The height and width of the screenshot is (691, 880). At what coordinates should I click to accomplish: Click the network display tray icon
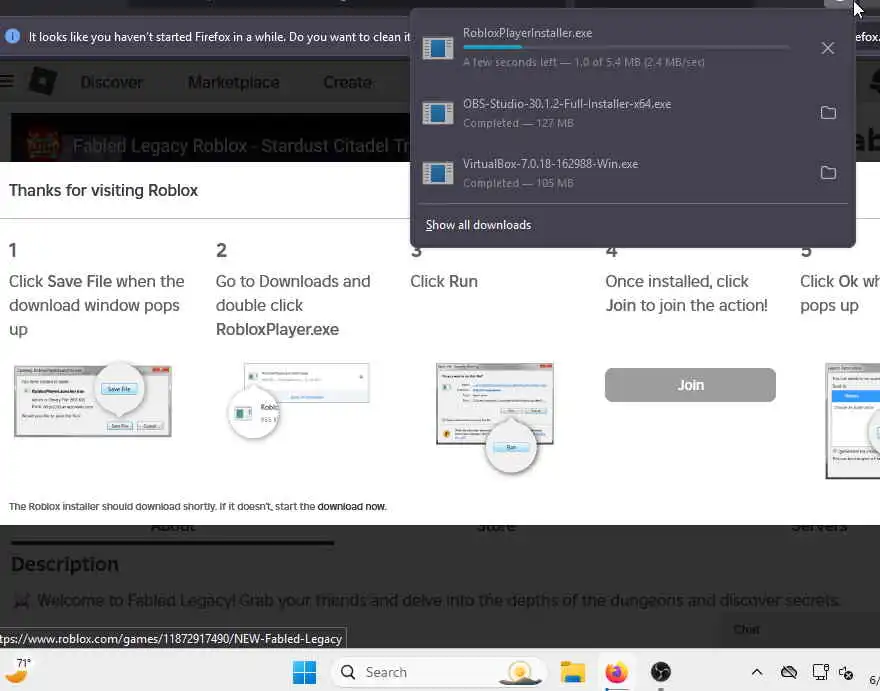(x=820, y=672)
